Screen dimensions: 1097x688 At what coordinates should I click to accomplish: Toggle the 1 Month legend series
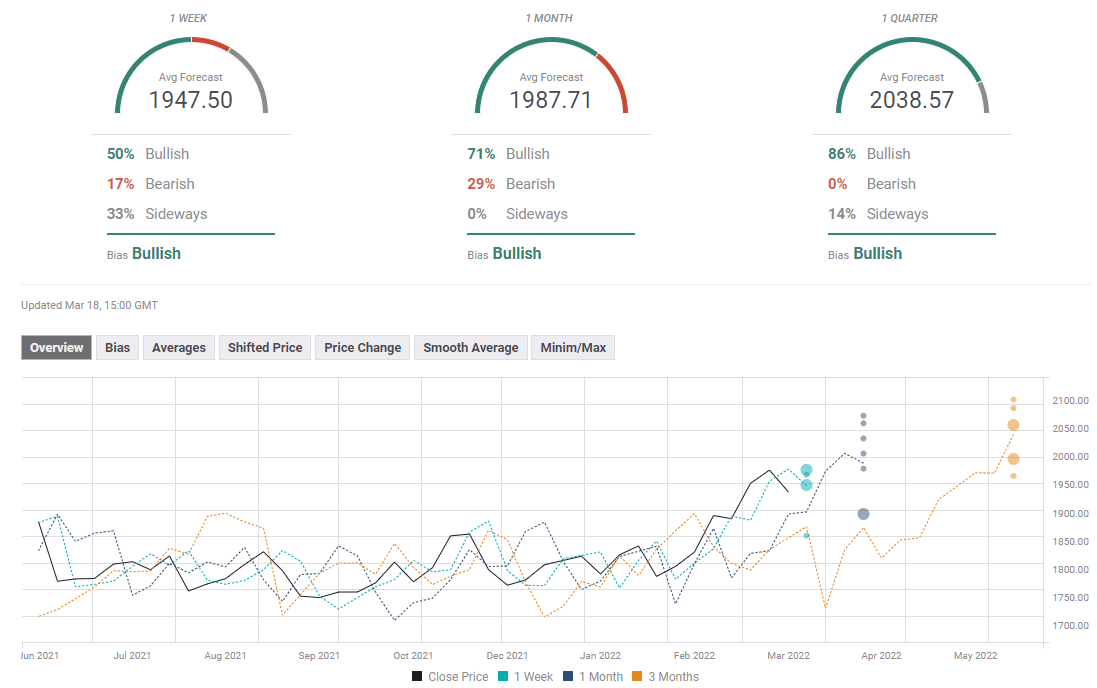(x=592, y=677)
